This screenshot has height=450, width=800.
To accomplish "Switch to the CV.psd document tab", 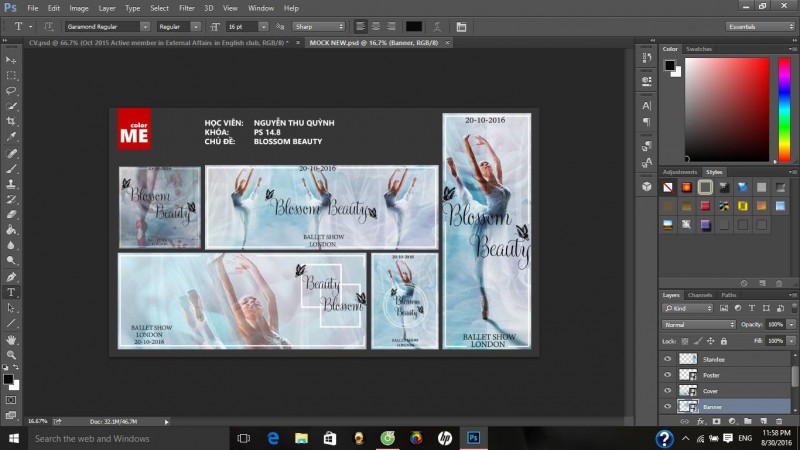I will [159, 43].
